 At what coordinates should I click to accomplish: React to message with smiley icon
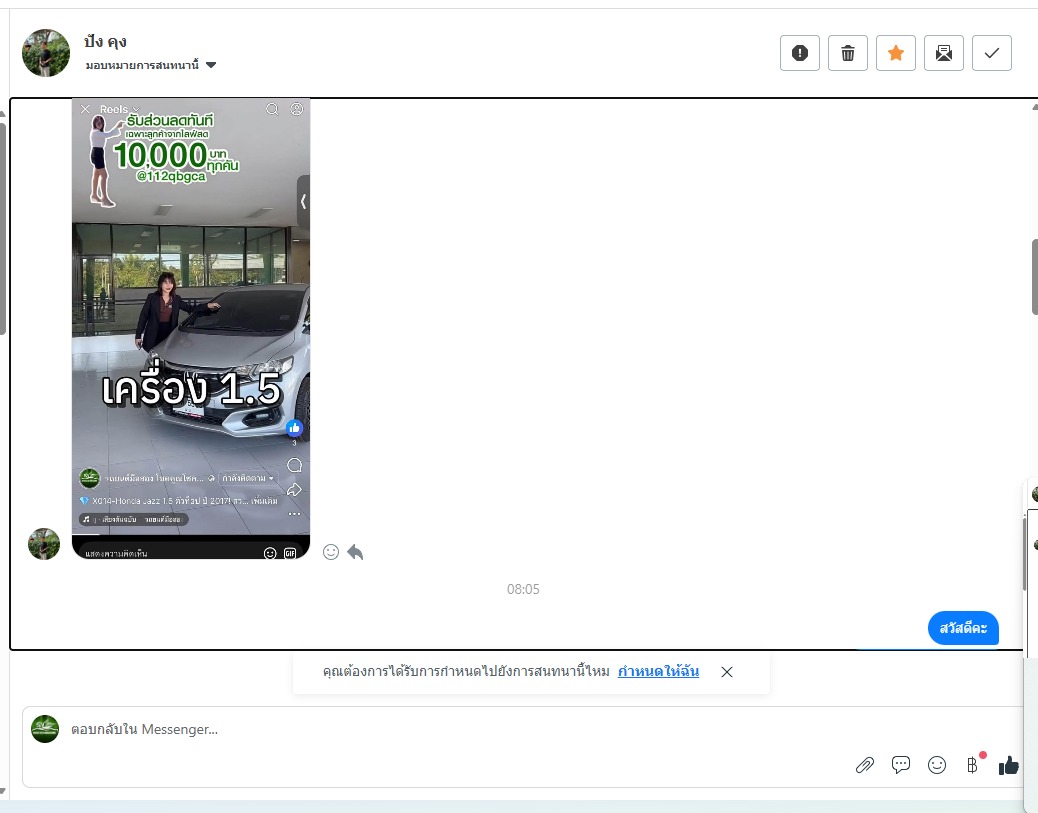tap(331, 552)
